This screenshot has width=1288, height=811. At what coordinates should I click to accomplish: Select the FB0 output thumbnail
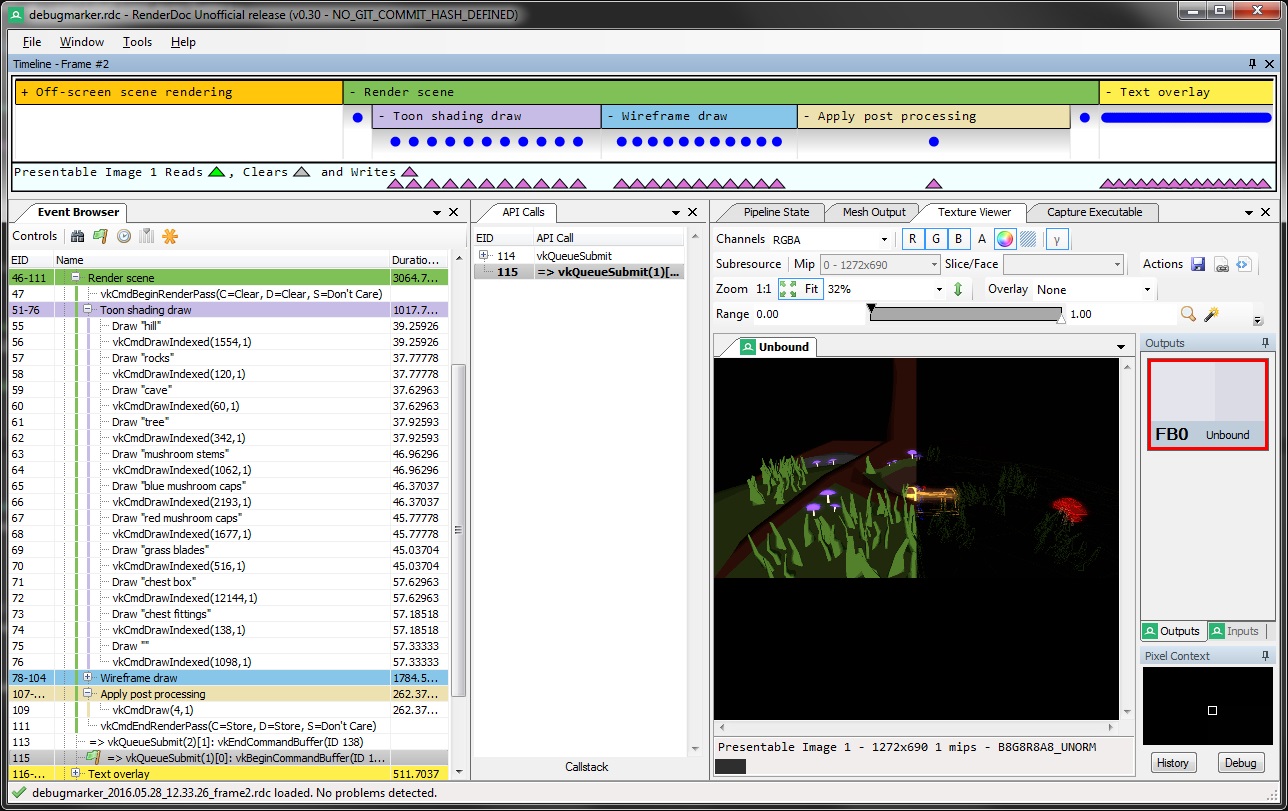pyautogui.click(x=1208, y=404)
